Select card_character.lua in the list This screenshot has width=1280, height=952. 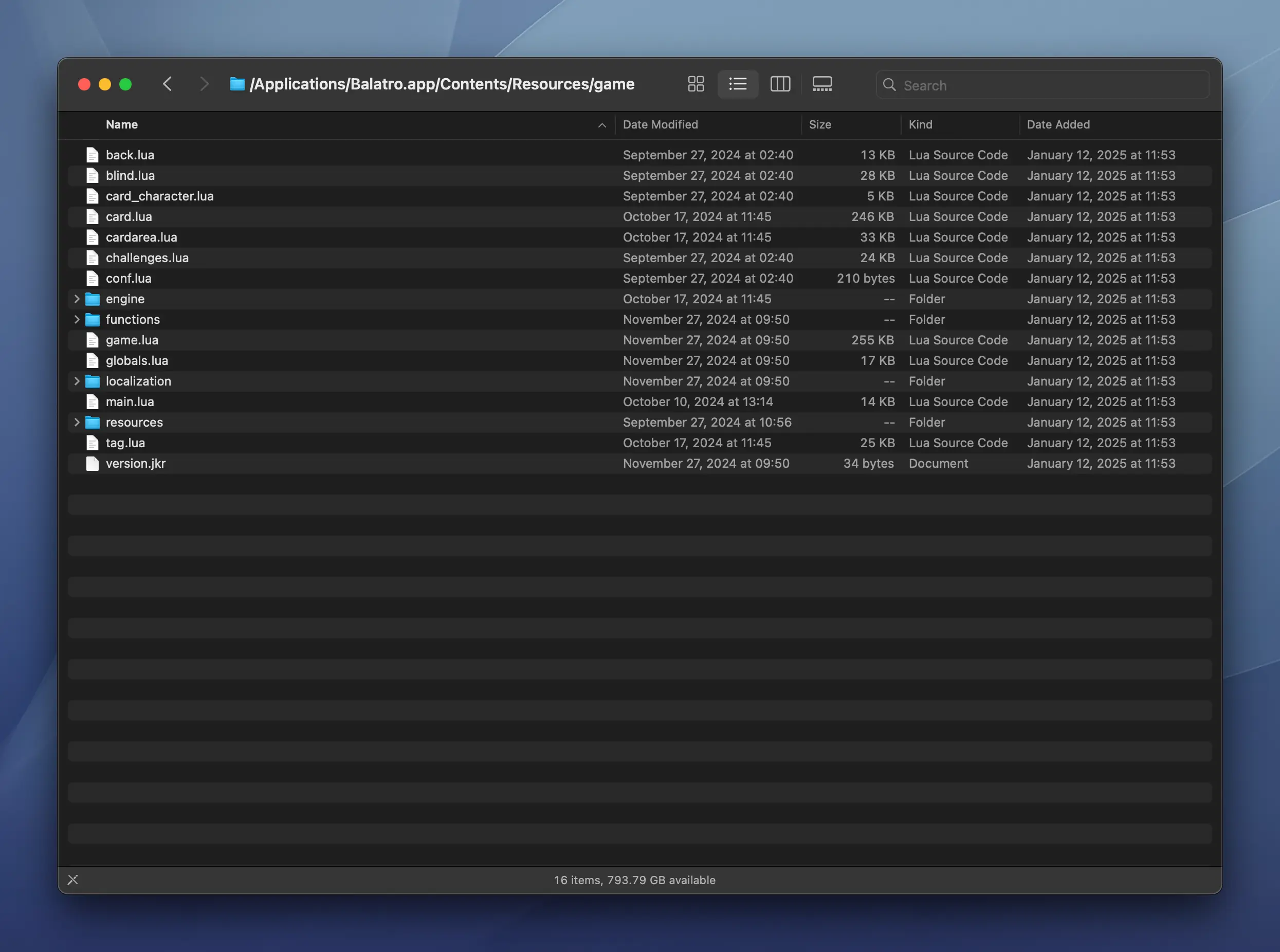(x=160, y=196)
